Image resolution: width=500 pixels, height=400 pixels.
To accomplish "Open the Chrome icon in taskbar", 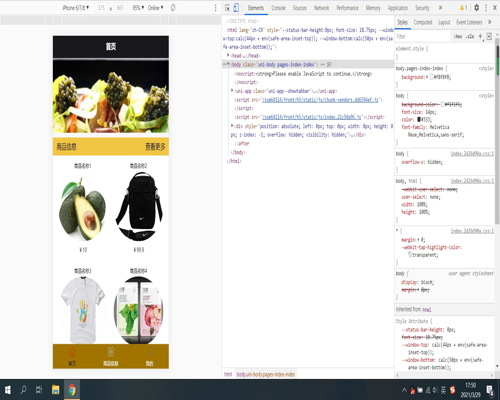I will point(72,390).
